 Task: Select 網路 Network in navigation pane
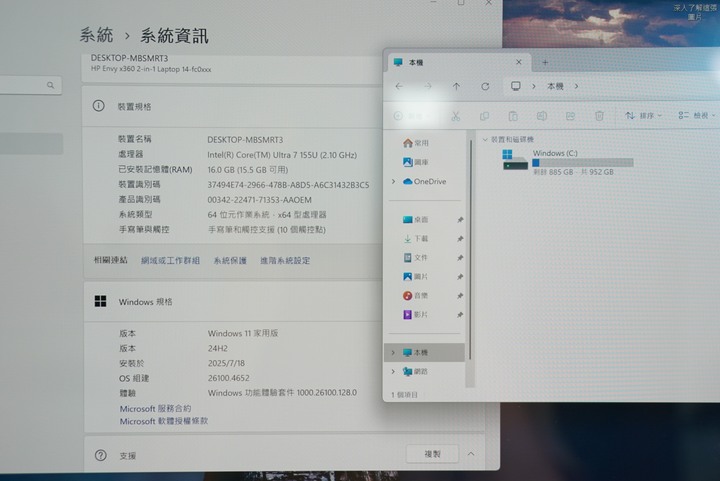415,371
